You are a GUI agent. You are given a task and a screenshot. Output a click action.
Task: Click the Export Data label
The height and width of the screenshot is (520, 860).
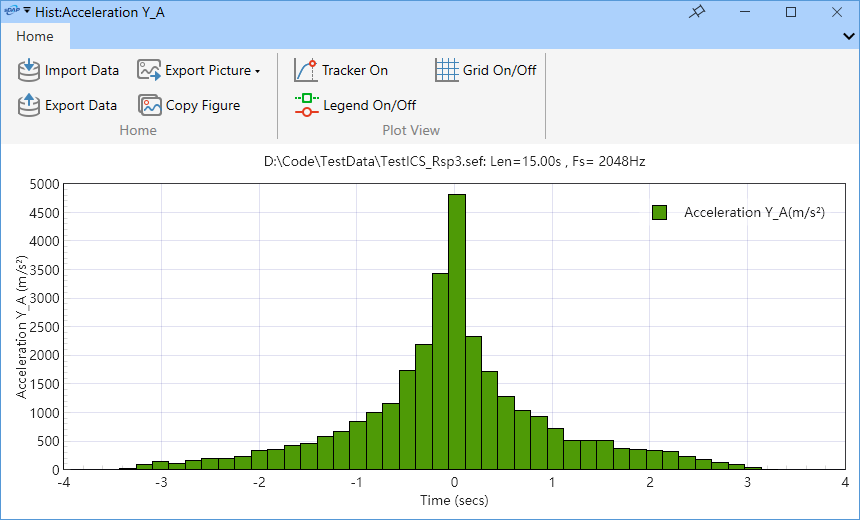[81, 105]
